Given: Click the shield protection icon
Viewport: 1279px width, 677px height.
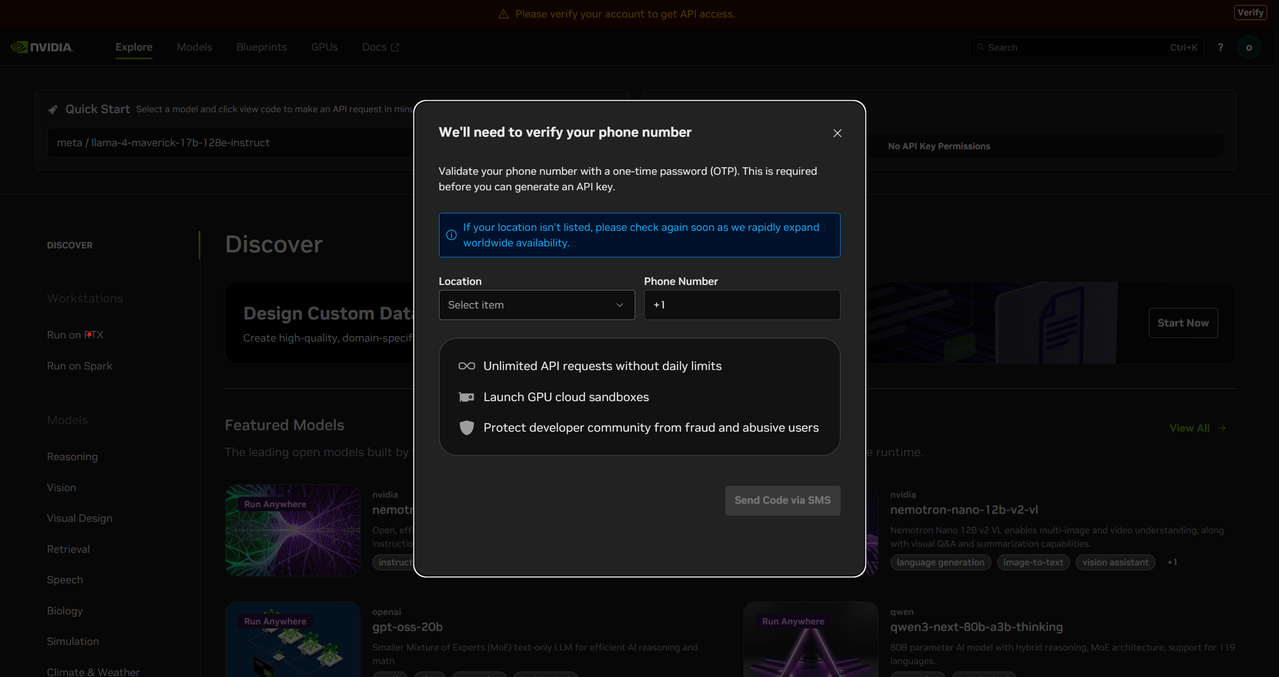Looking at the screenshot, I should click(x=466, y=428).
